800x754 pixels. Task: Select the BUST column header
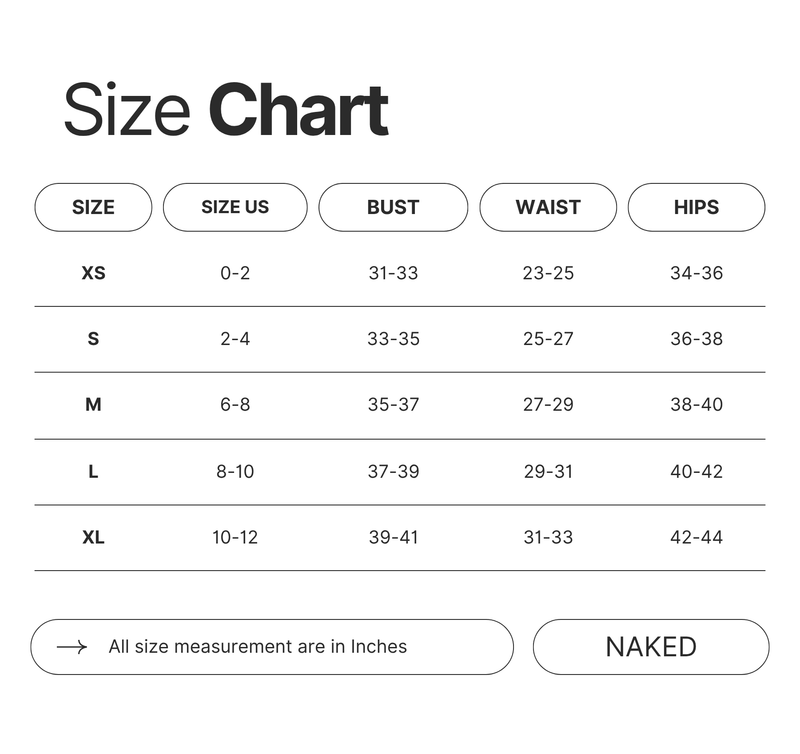coord(393,207)
